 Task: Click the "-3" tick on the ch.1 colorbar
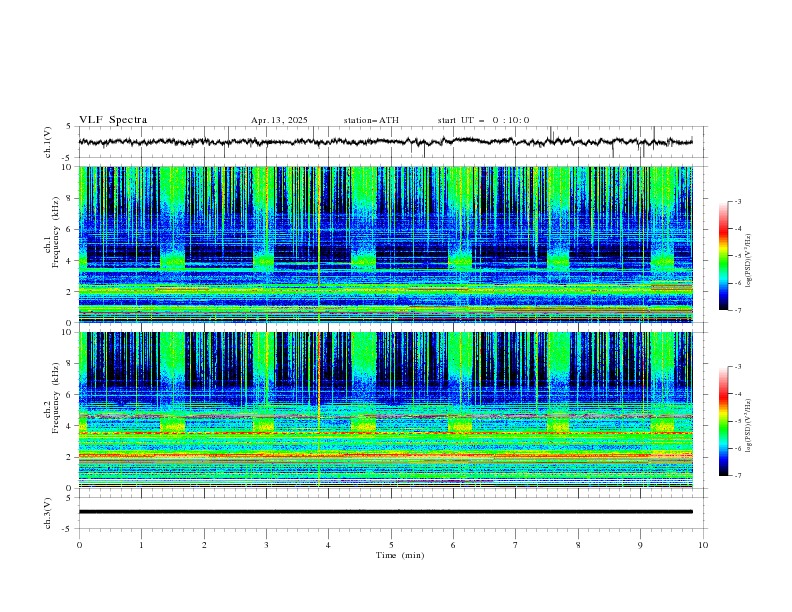(x=738, y=201)
